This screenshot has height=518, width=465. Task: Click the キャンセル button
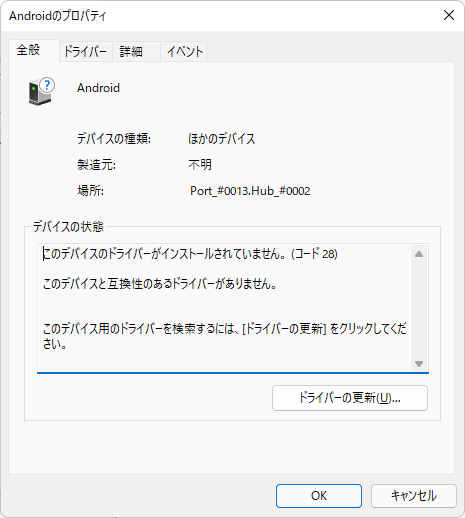click(414, 496)
